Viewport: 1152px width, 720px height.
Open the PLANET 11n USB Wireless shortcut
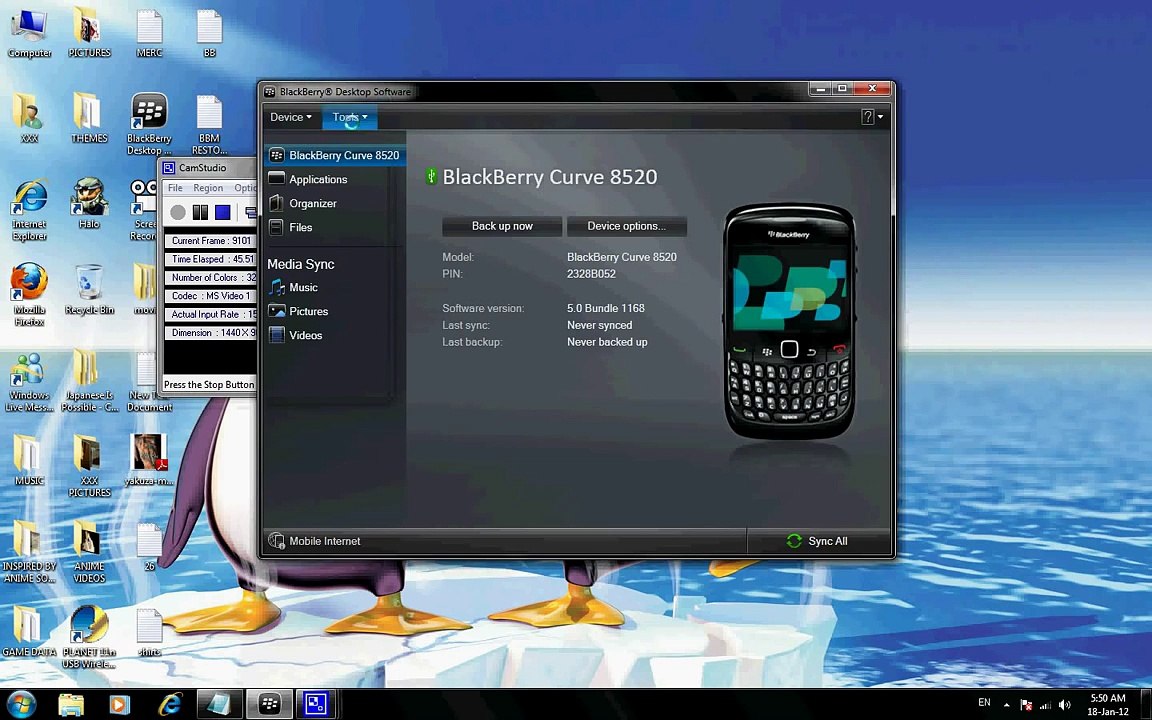coord(89,636)
